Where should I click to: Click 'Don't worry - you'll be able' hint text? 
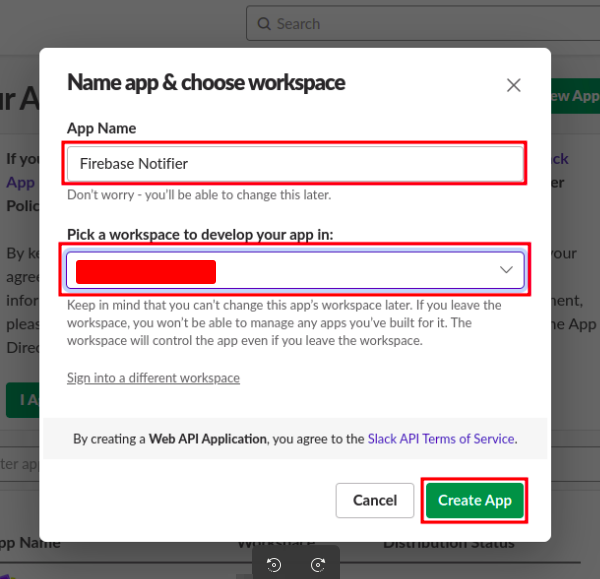[x=199, y=195]
